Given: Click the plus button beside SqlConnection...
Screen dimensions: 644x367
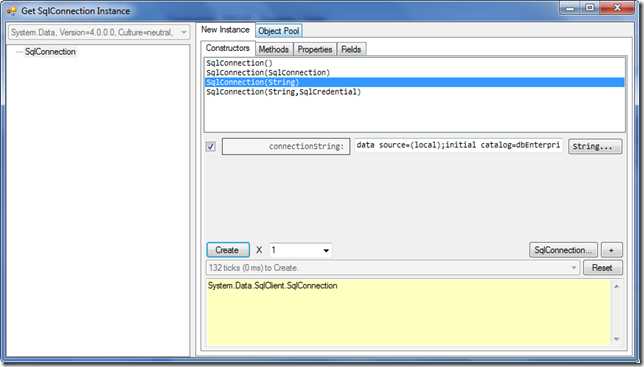Looking at the screenshot, I should click(x=612, y=250).
